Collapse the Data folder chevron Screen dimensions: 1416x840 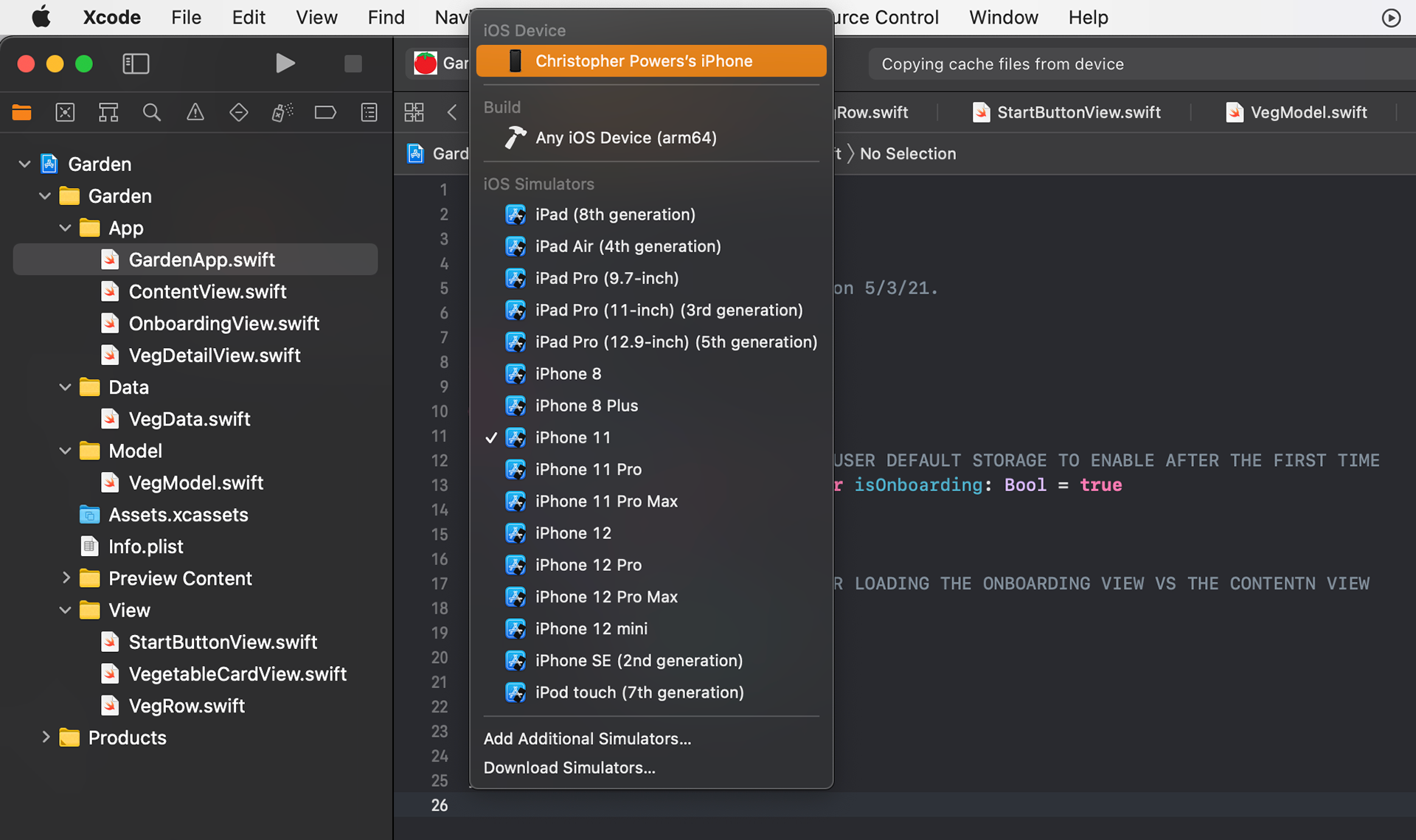(x=65, y=387)
